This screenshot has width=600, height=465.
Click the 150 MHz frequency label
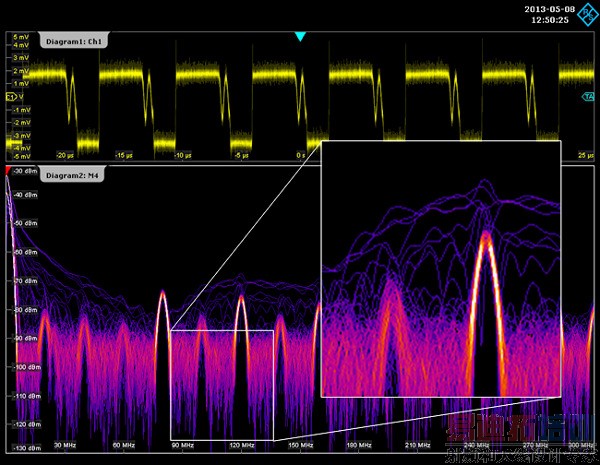click(301, 445)
